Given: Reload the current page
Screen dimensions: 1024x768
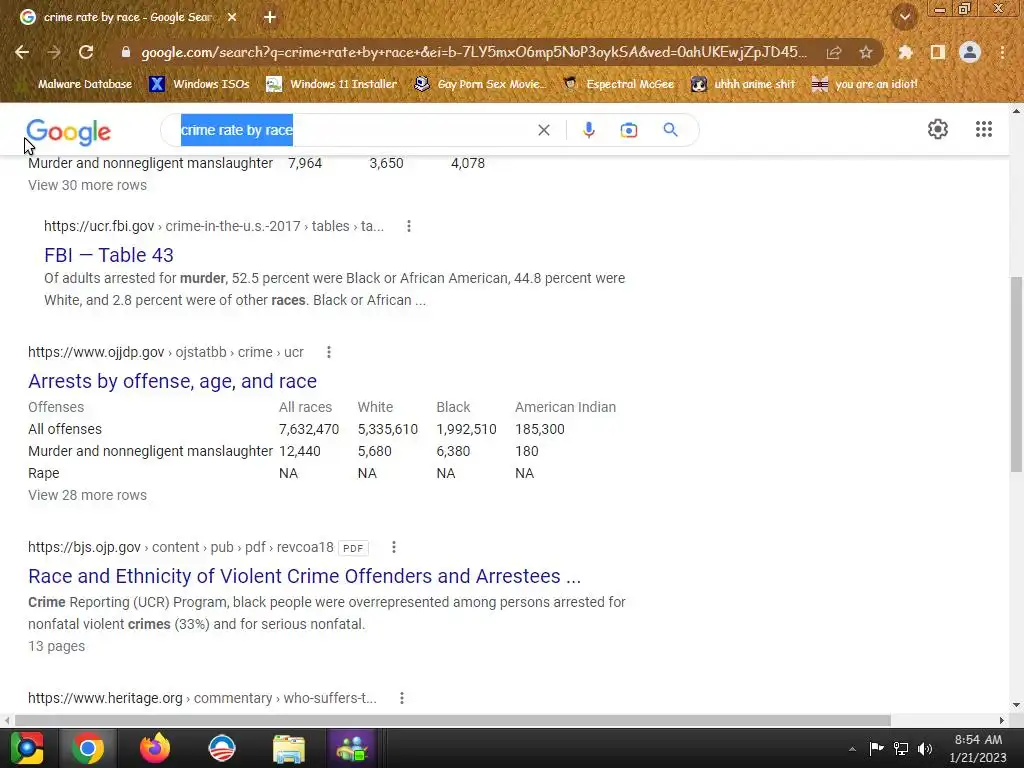Looking at the screenshot, I should pos(86,52).
